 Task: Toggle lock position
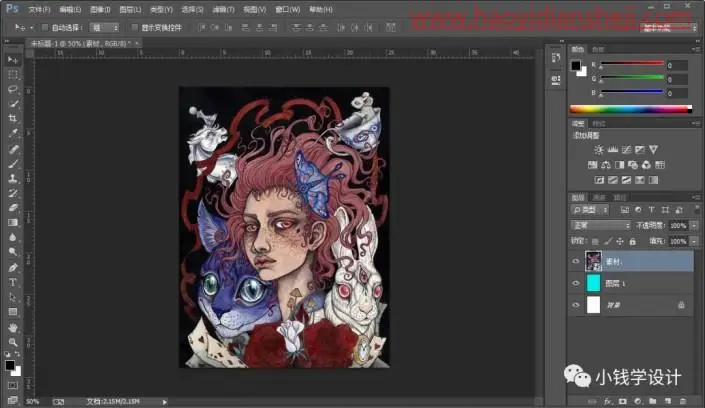point(620,242)
